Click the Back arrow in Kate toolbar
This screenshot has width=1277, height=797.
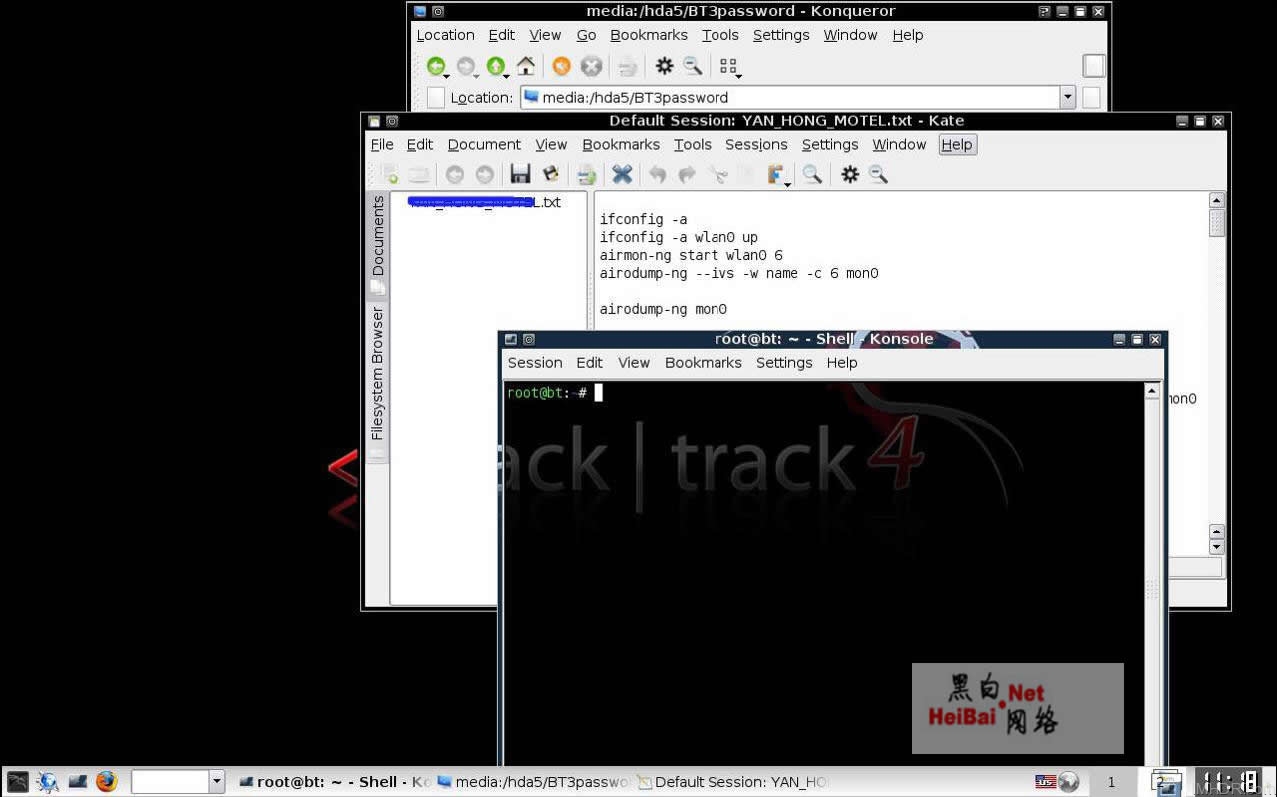[455, 174]
